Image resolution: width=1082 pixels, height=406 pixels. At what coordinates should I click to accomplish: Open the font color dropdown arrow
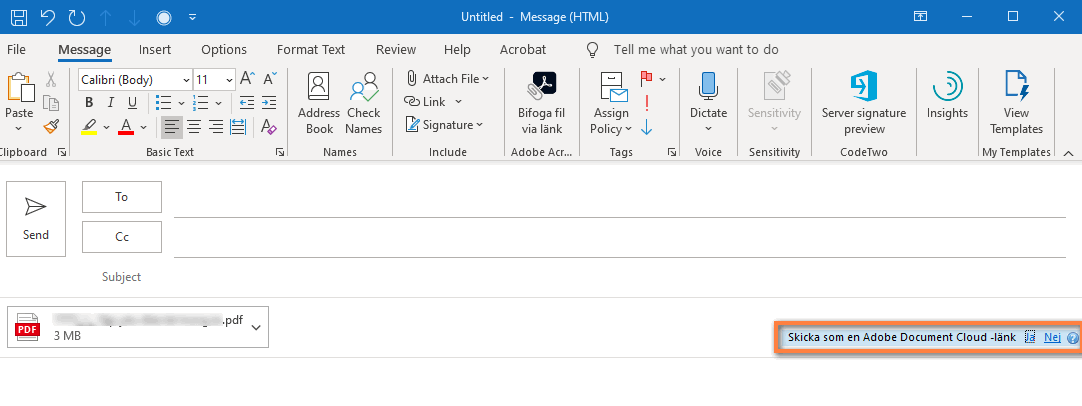tap(144, 127)
